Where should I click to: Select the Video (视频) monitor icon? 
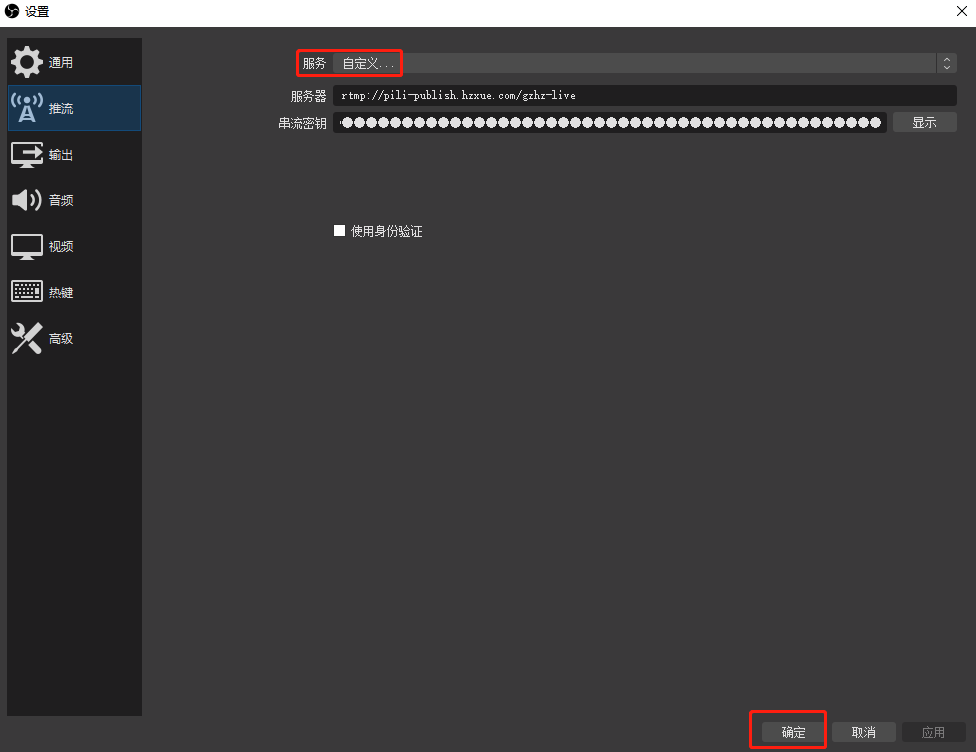point(27,246)
